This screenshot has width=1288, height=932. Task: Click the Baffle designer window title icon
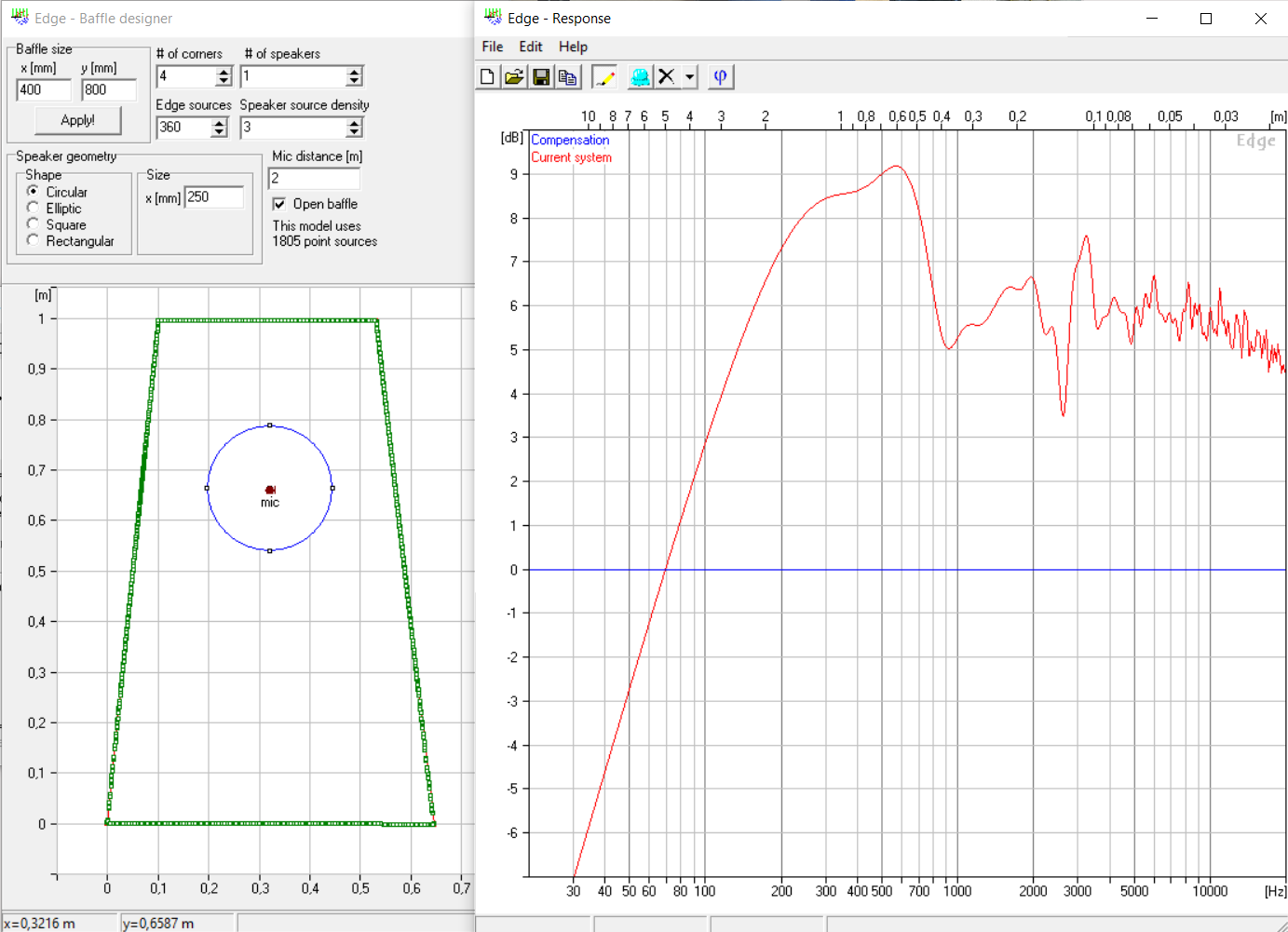20,18
